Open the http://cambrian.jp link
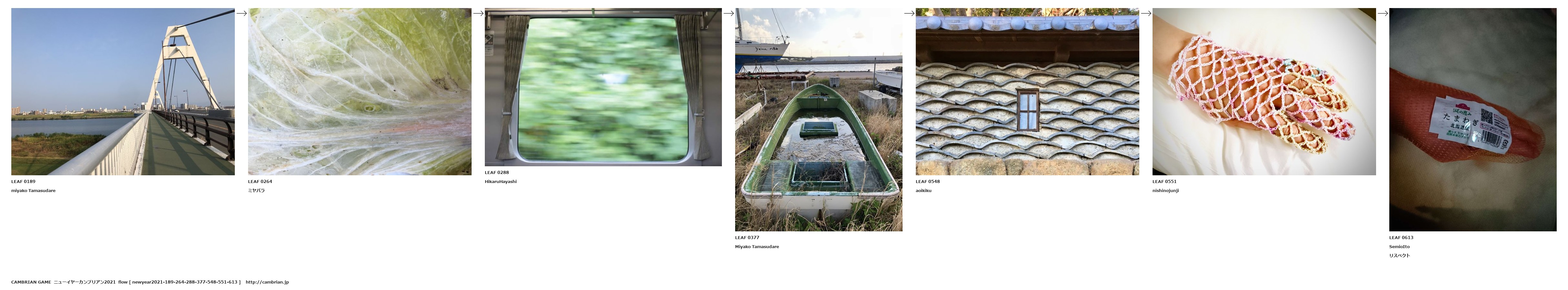This screenshot has width=1568, height=290. [267, 282]
